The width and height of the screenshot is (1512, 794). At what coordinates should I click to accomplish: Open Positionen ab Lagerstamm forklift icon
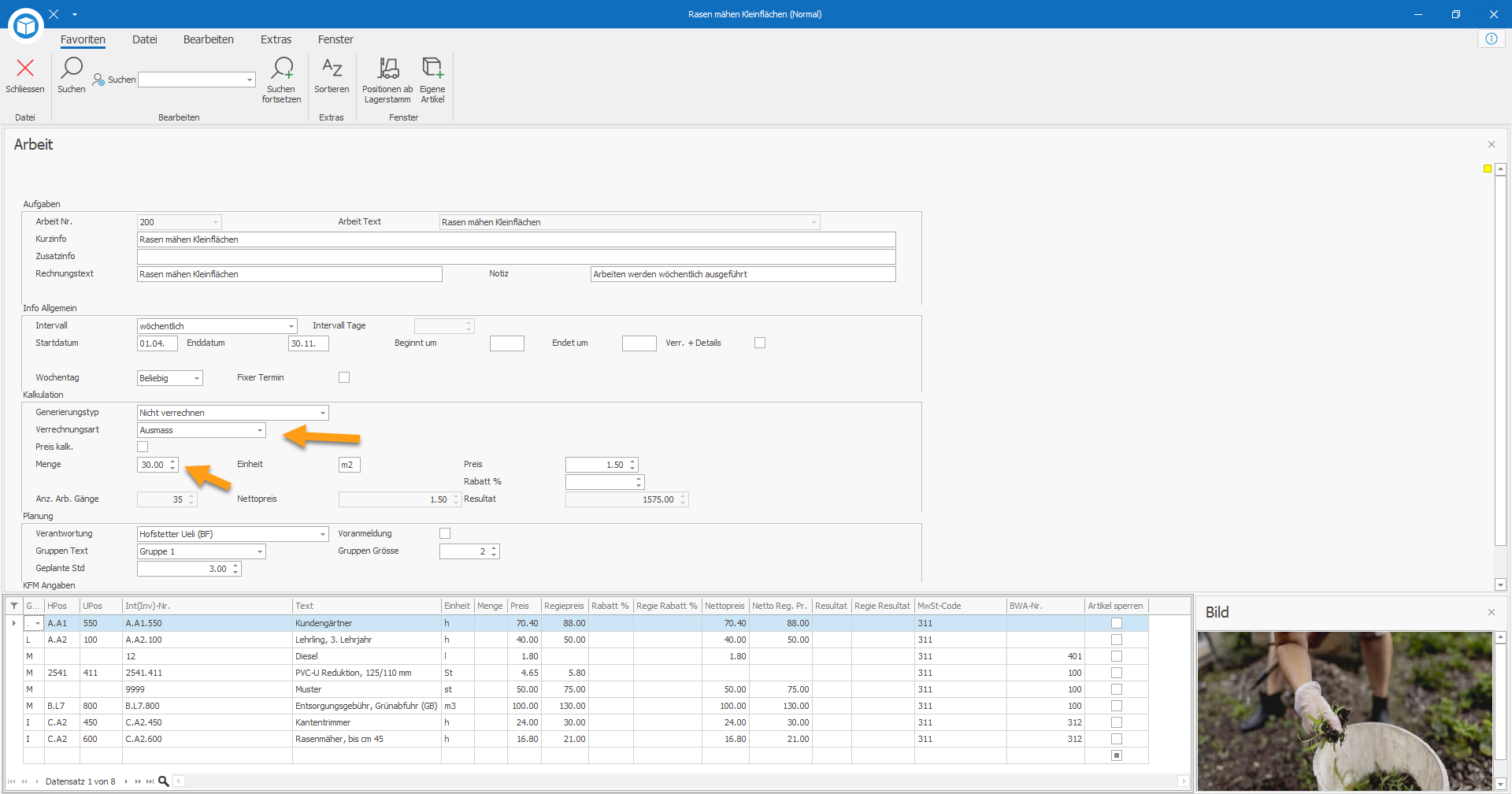tap(387, 69)
